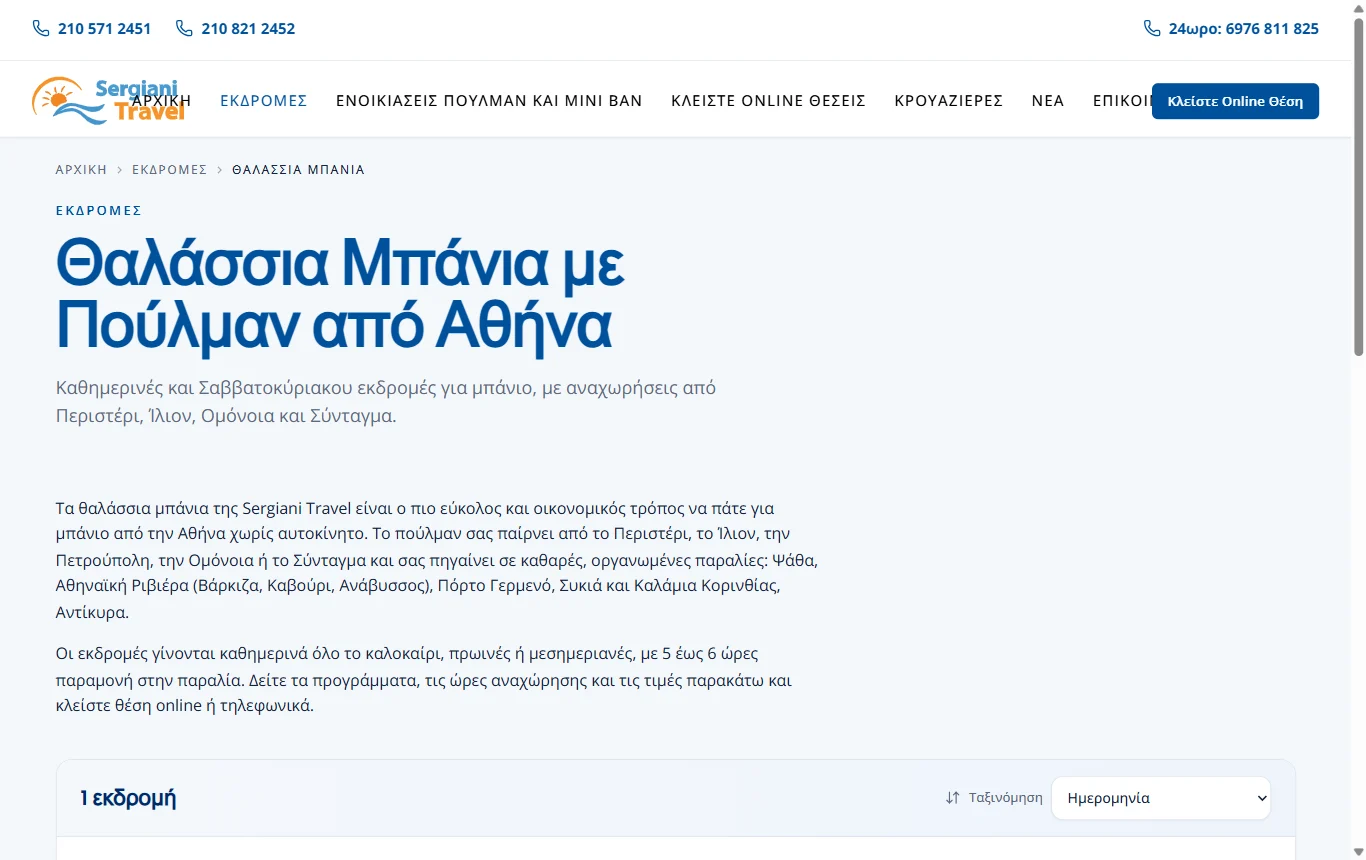1366x860 pixels.
Task: Open the ΝΕΑ menu item
Action: (x=1048, y=101)
